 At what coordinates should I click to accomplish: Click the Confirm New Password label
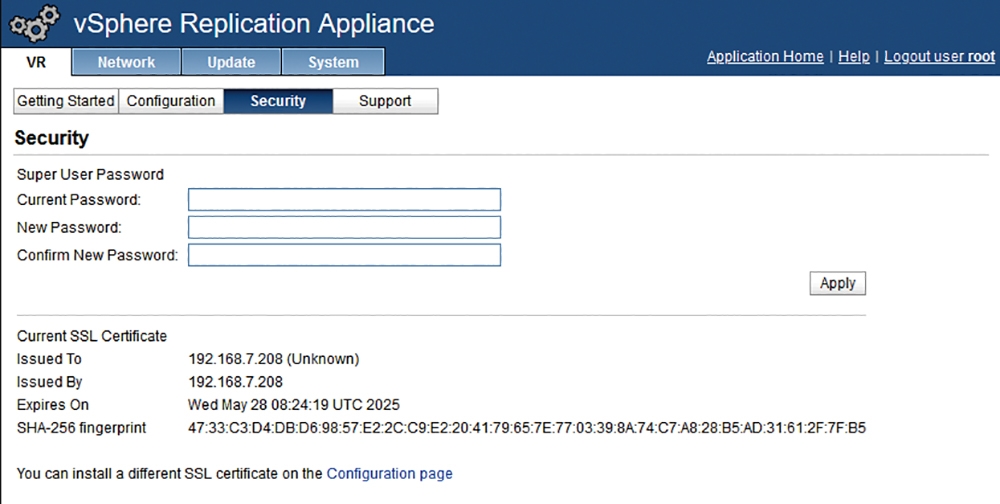(x=98, y=255)
